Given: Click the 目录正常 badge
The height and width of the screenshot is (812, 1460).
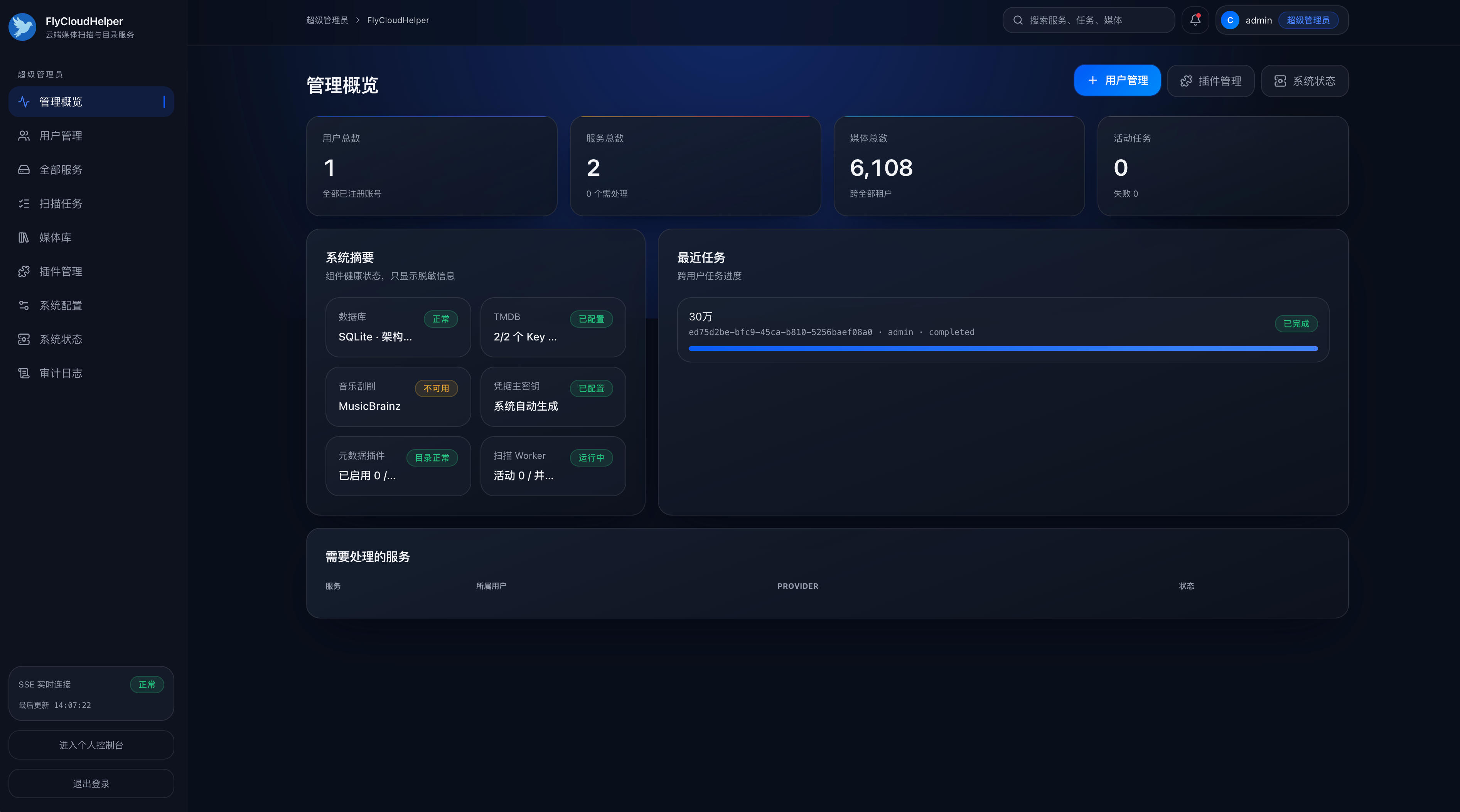Looking at the screenshot, I should point(432,458).
